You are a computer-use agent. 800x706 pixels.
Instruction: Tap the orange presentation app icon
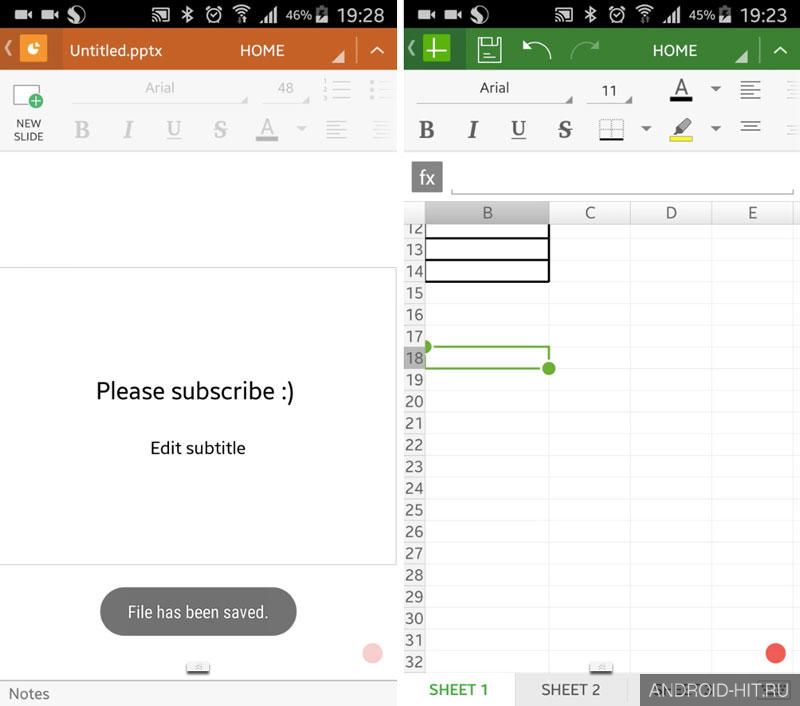click(x=34, y=49)
